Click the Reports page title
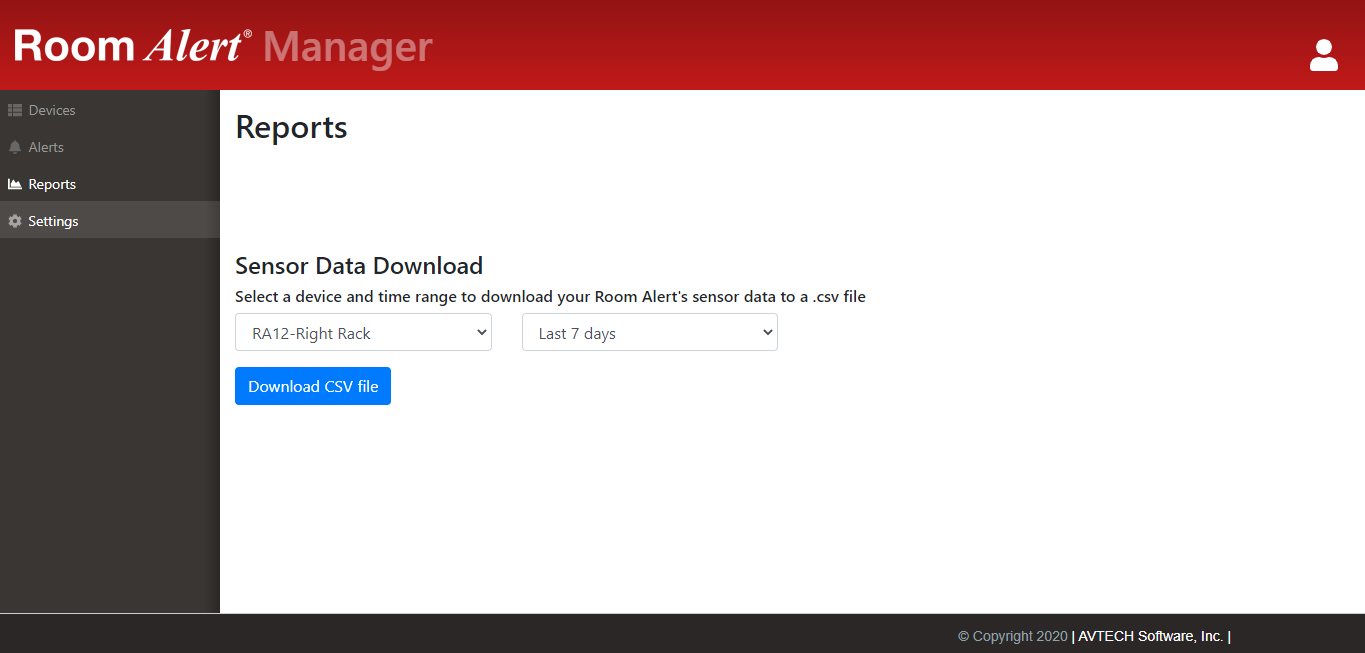Screen dimensions: 1365x653 click(x=290, y=127)
